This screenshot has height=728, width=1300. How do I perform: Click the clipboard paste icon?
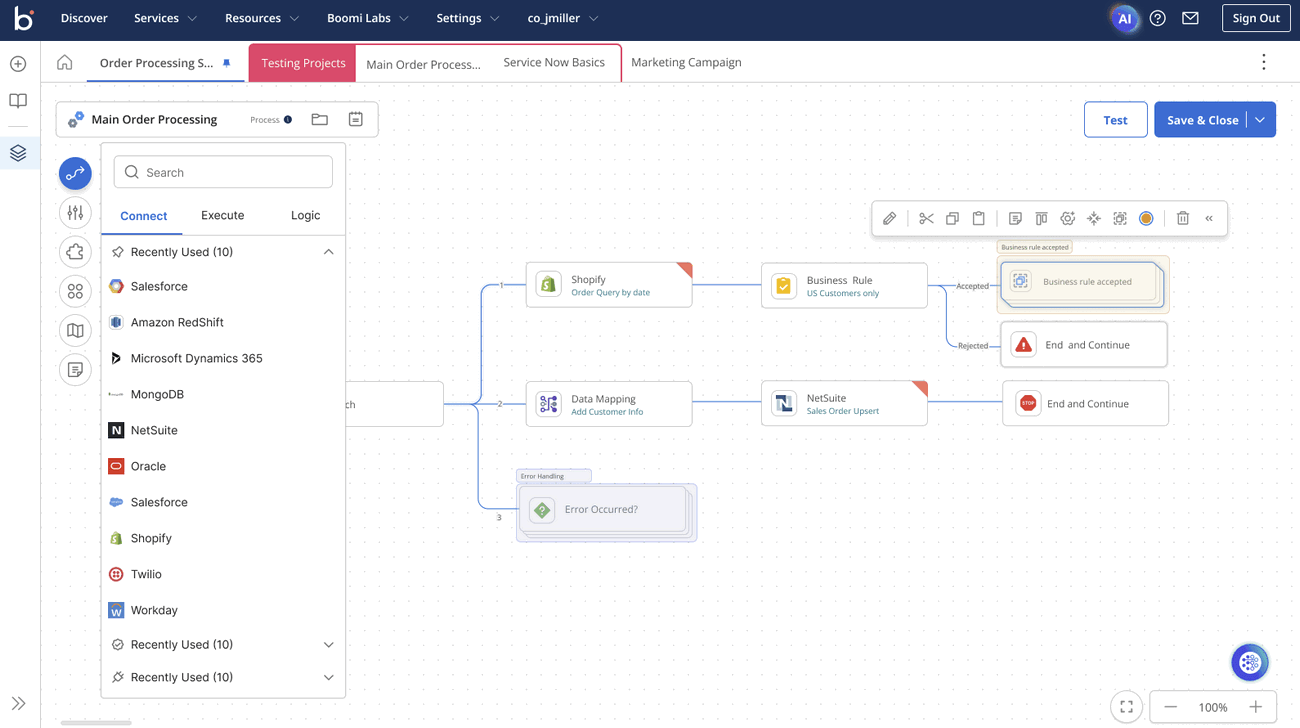979,218
